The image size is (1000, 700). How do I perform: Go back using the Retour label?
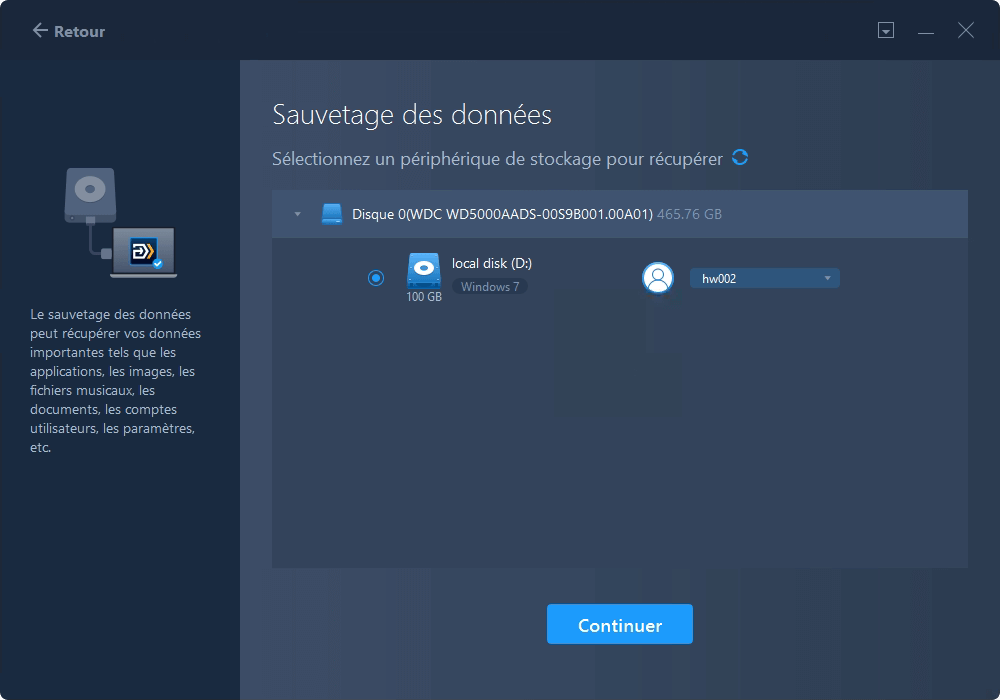pos(80,31)
